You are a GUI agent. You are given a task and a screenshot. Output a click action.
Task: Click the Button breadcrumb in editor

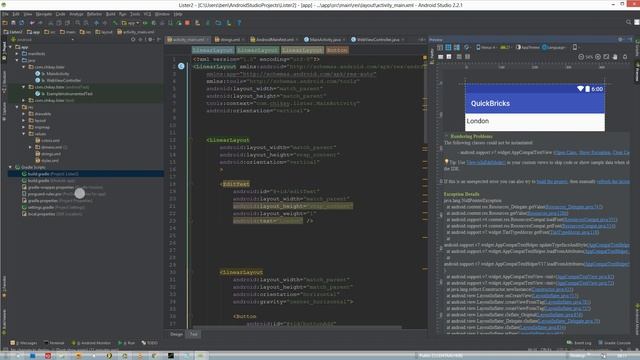(x=337, y=50)
